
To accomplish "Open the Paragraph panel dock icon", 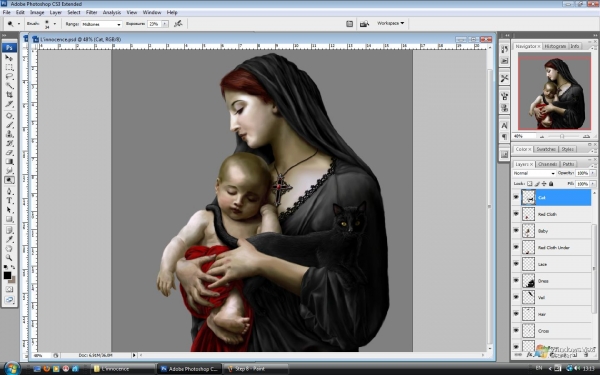I will coord(504,137).
